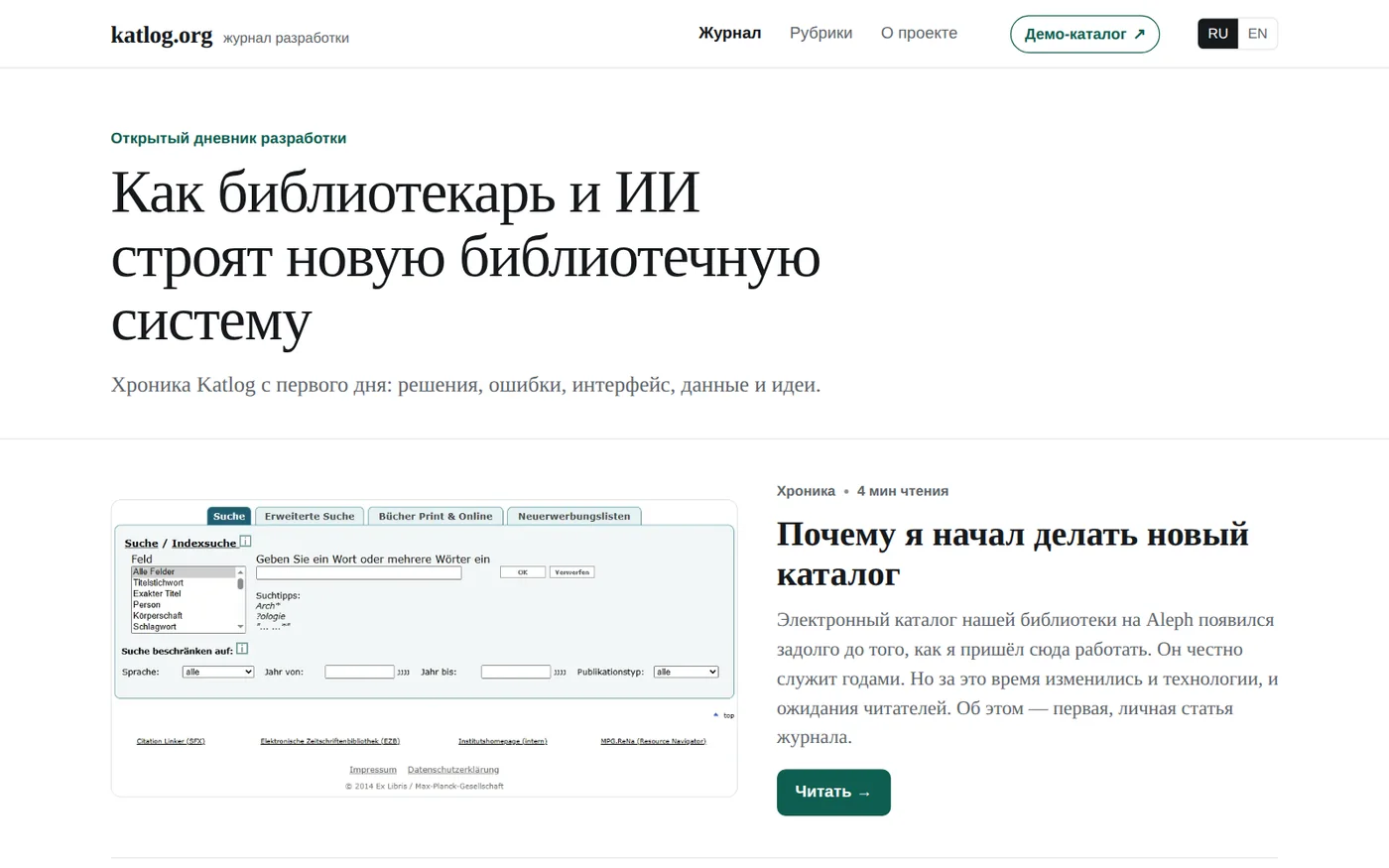Image resolution: width=1389 pixels, height=868 pixels.
Task: Open the Демо-каталог external link button
Action: click(1084, 34)
